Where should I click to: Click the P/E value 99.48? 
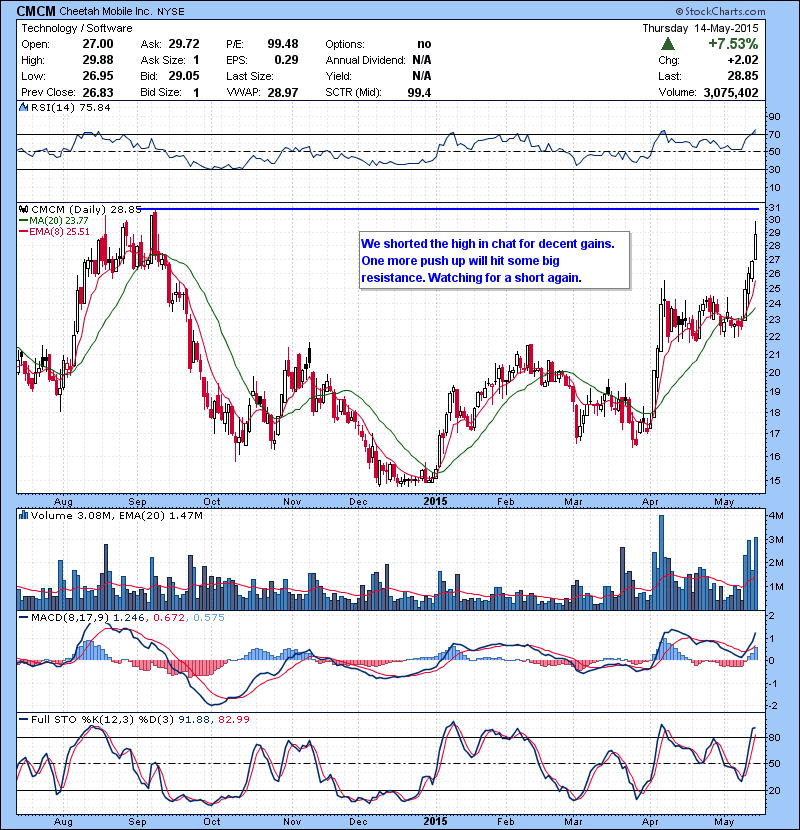click(x=283, y=44)
